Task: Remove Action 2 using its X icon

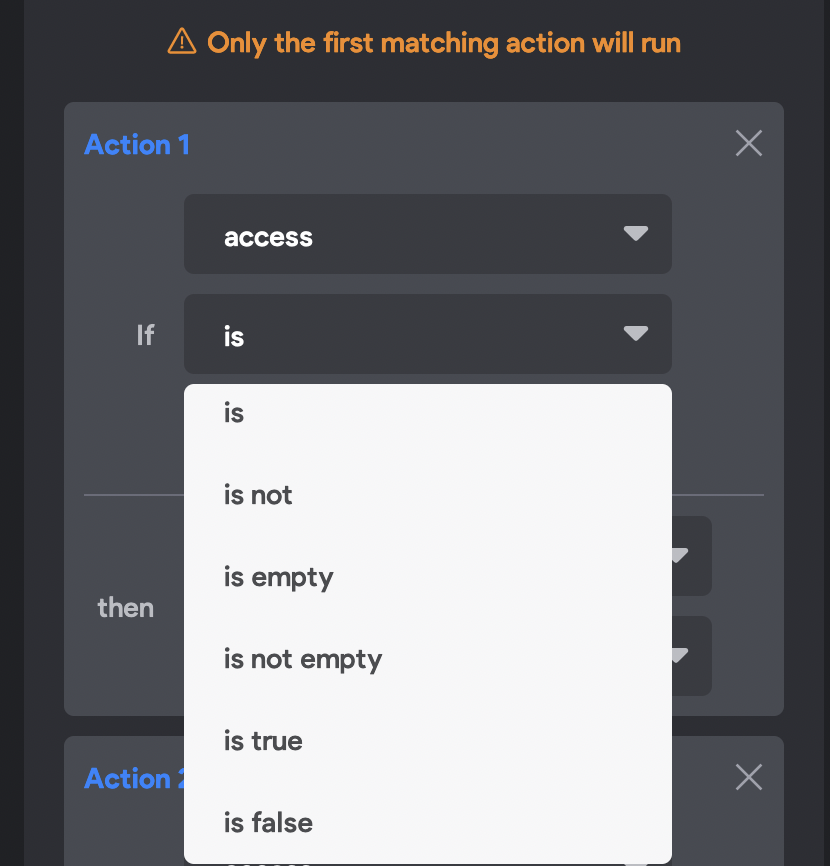Action: (748, 777)
